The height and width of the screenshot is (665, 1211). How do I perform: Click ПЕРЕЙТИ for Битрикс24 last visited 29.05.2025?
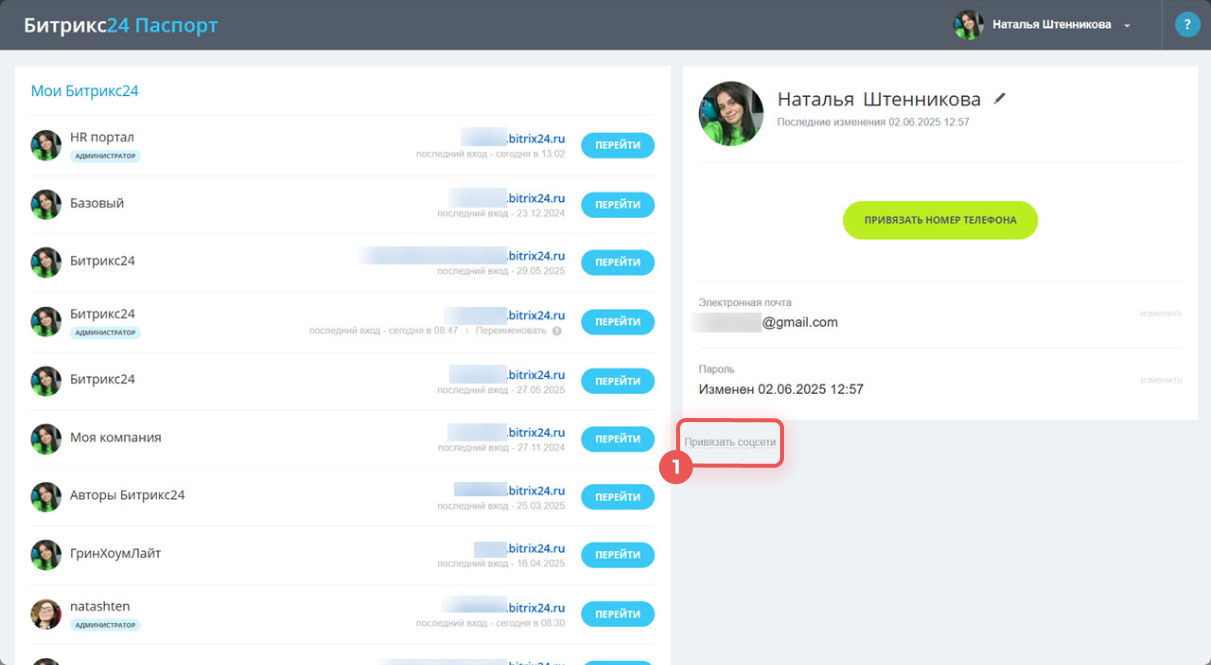[618, 263]
